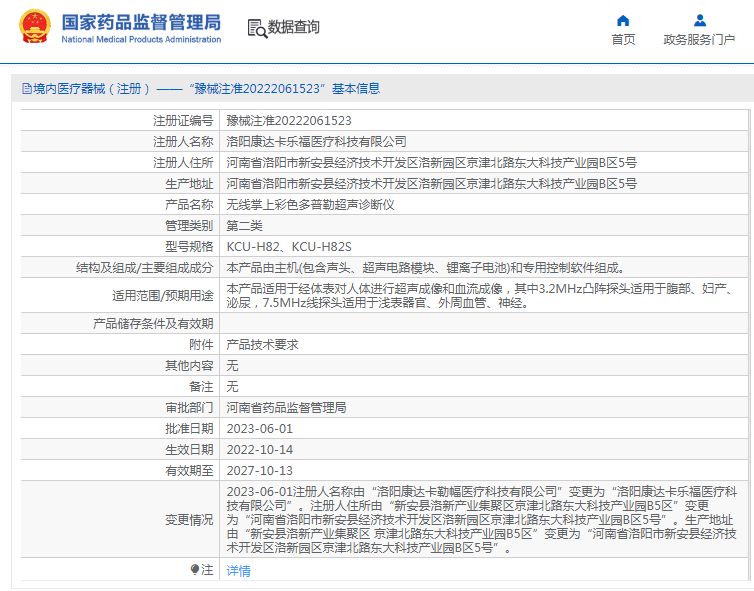The width and height of the screenshot is (754, 591).
Task: Click the model spec KCU-H82、KCU-H82S
Action: tap(289, 246)
